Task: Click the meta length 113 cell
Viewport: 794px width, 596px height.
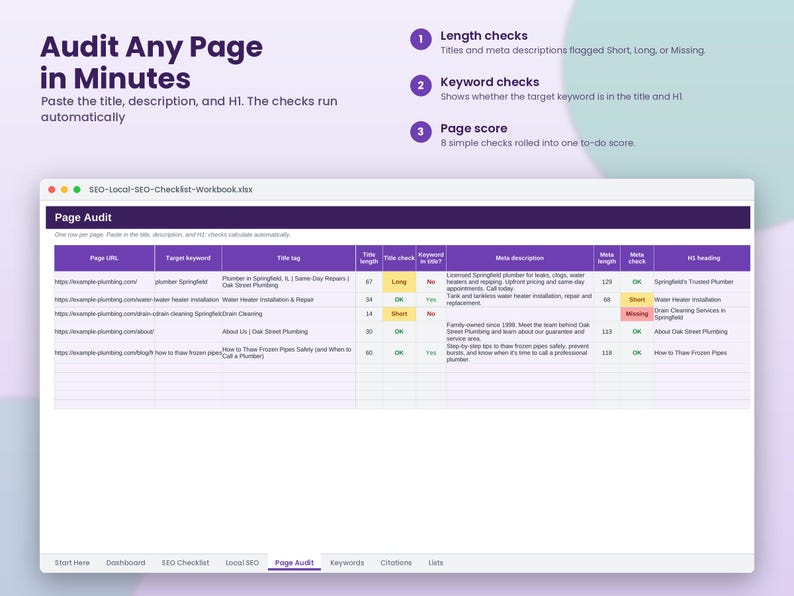Action: [607, 332]
